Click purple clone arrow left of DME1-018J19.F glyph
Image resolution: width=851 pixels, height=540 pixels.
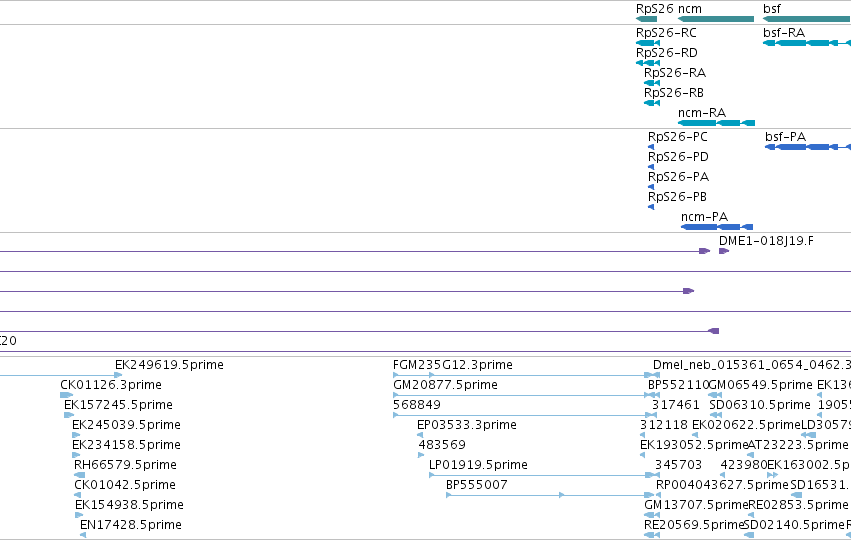click(704, 251)
